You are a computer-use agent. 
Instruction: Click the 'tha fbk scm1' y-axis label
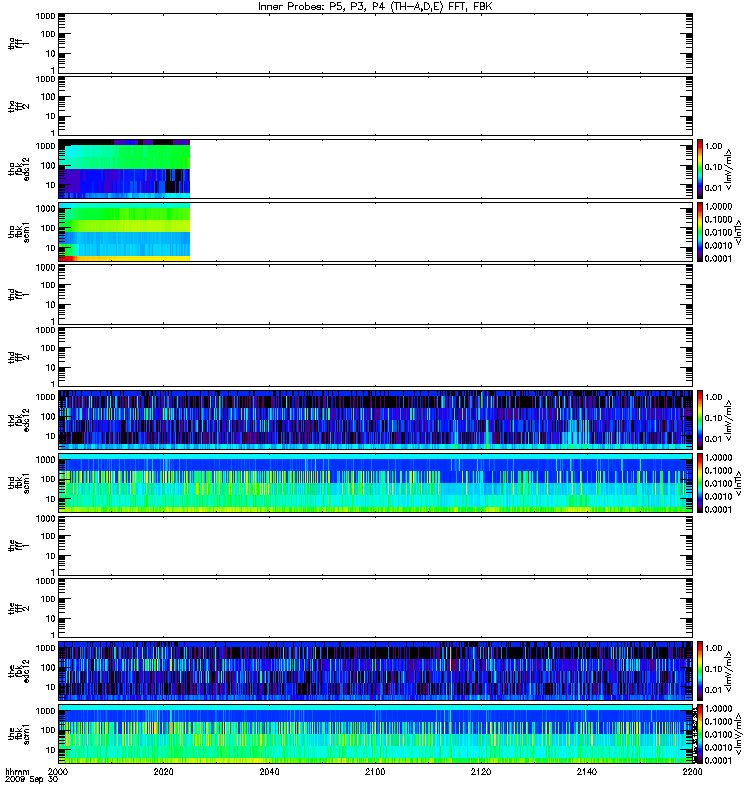[19, 232]
